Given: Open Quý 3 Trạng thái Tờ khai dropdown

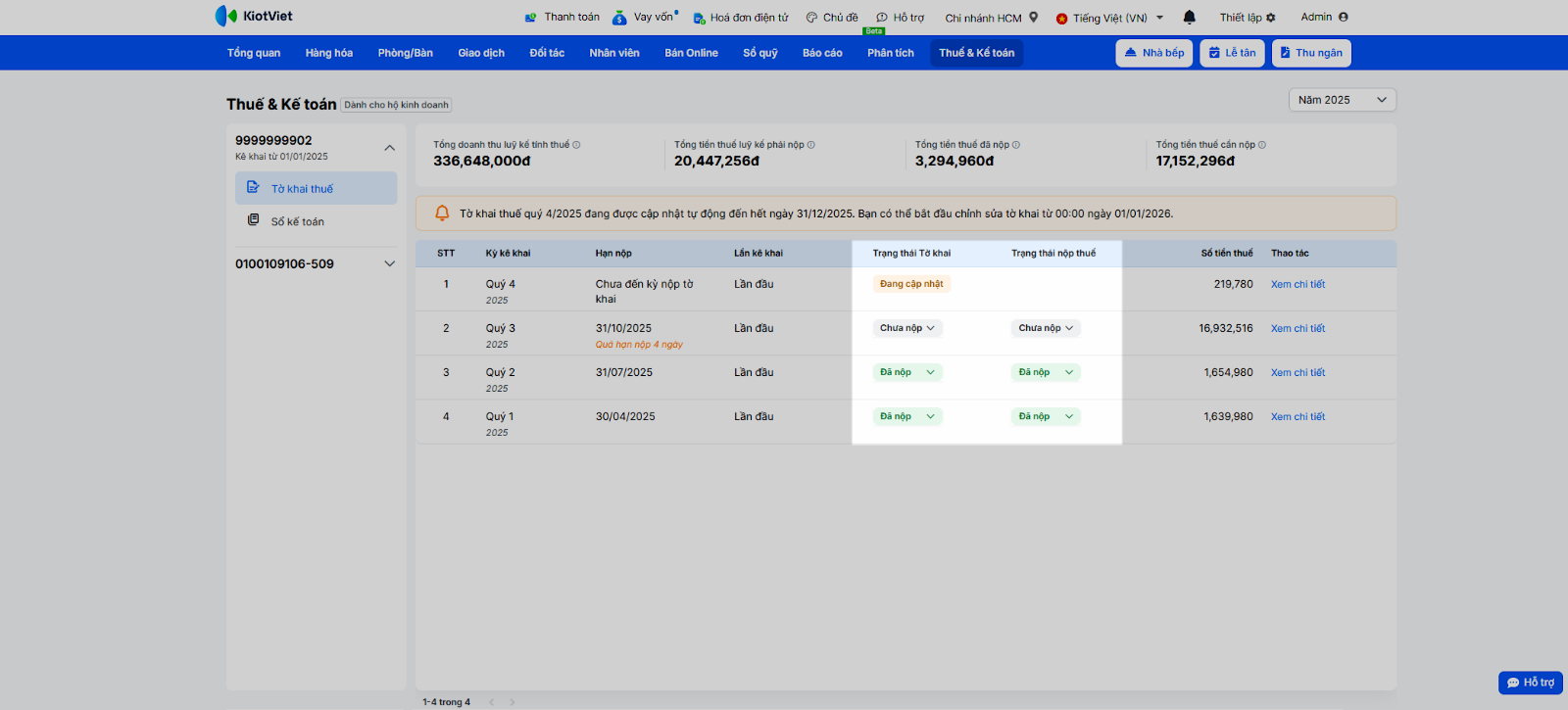Looking at the screenshot, I should (x=907, y=328).
